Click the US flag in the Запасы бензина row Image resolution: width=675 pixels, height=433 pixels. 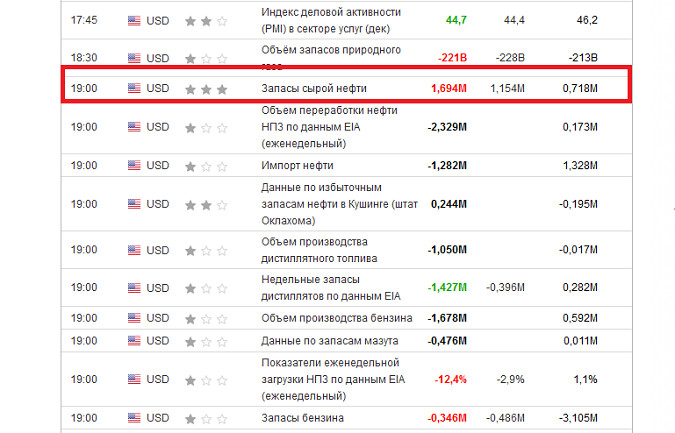[134, 417]
